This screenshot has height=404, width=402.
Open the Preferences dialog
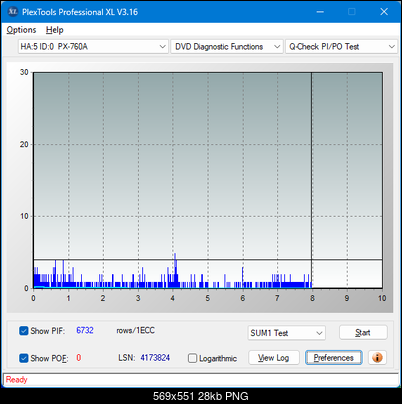(x=334, y=358)
